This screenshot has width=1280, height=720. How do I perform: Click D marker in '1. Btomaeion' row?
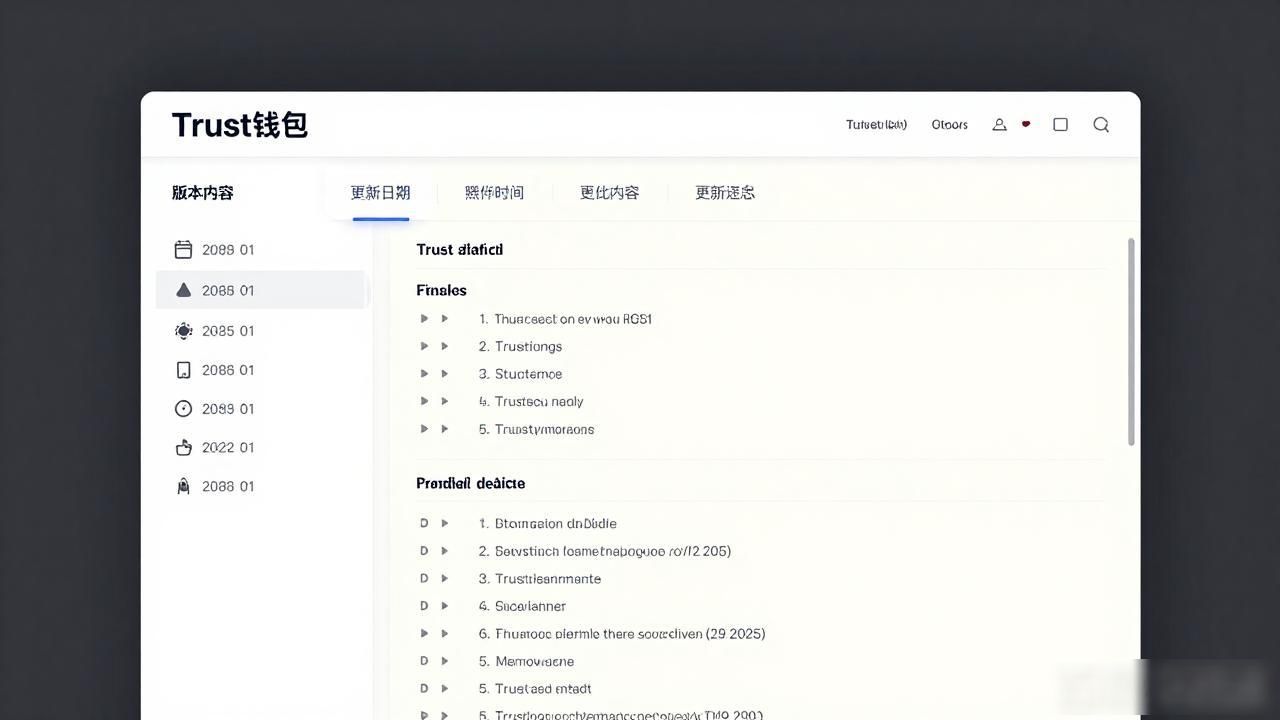[x=424, y=523]
